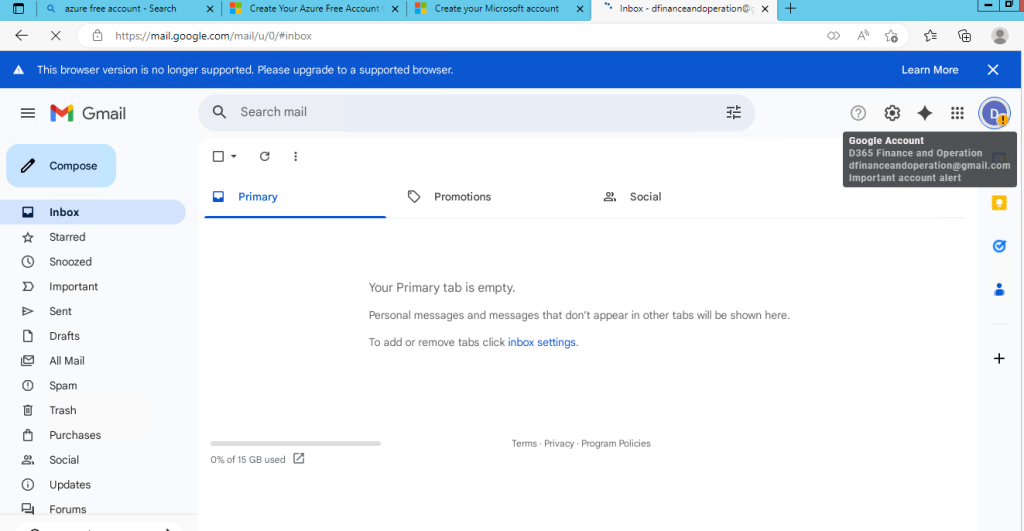Screen dimensions: 1024x531
Task: Switch to the Promotions tab
Action: 462,197
